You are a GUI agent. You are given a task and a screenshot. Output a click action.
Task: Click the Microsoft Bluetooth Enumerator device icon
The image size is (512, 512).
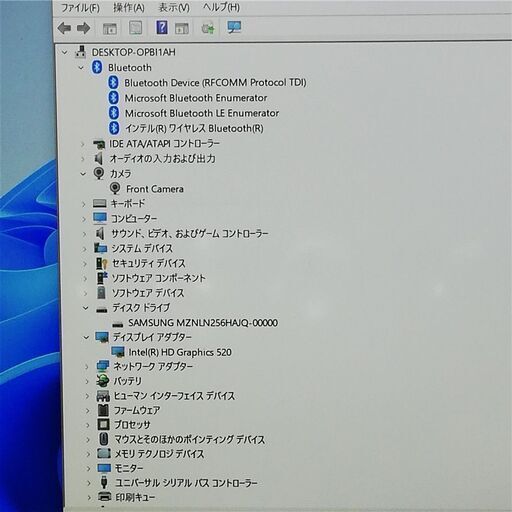114,98
